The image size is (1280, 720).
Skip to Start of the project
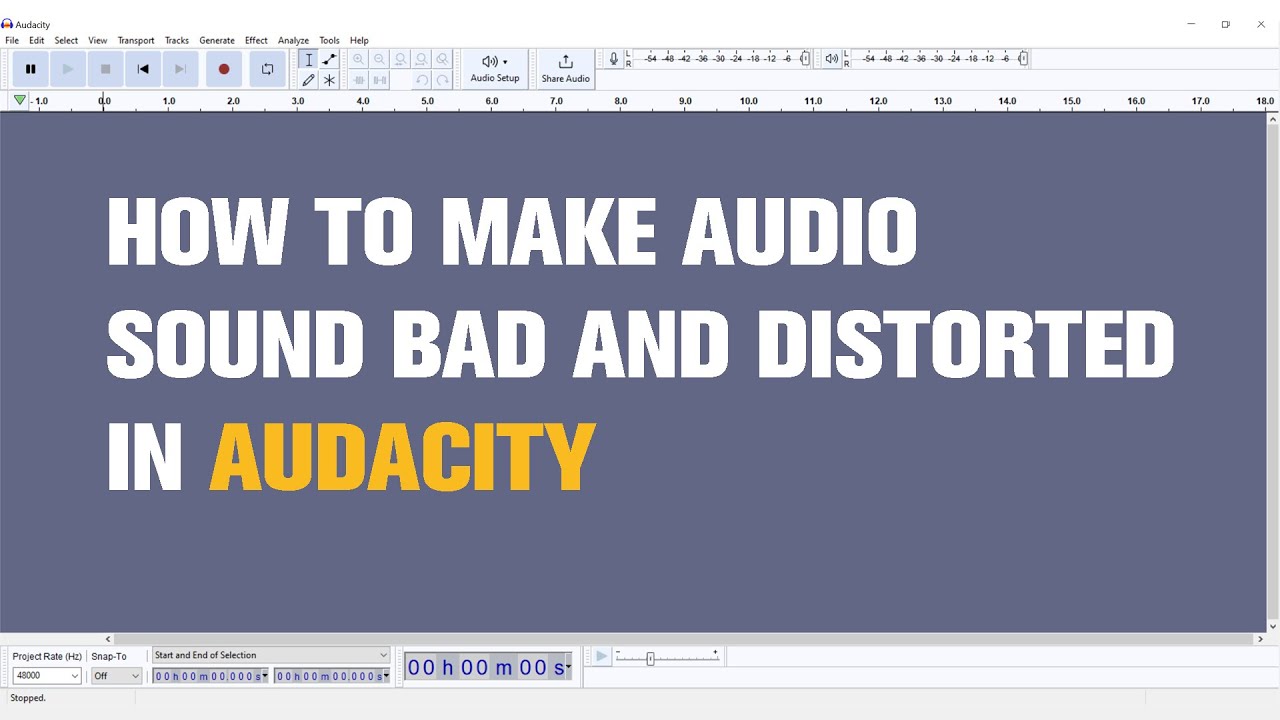(143, 69)
